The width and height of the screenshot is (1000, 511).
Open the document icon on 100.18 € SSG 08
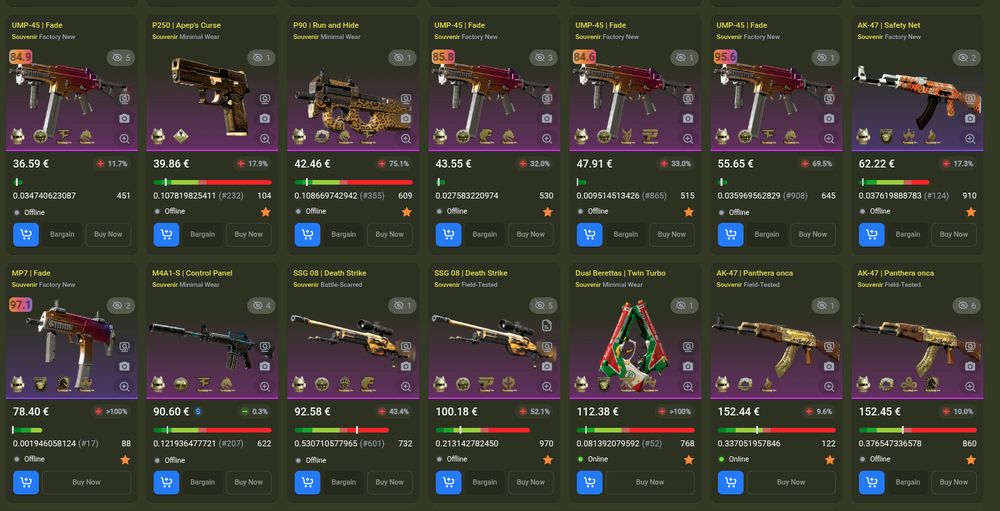(x=547, y=326)
